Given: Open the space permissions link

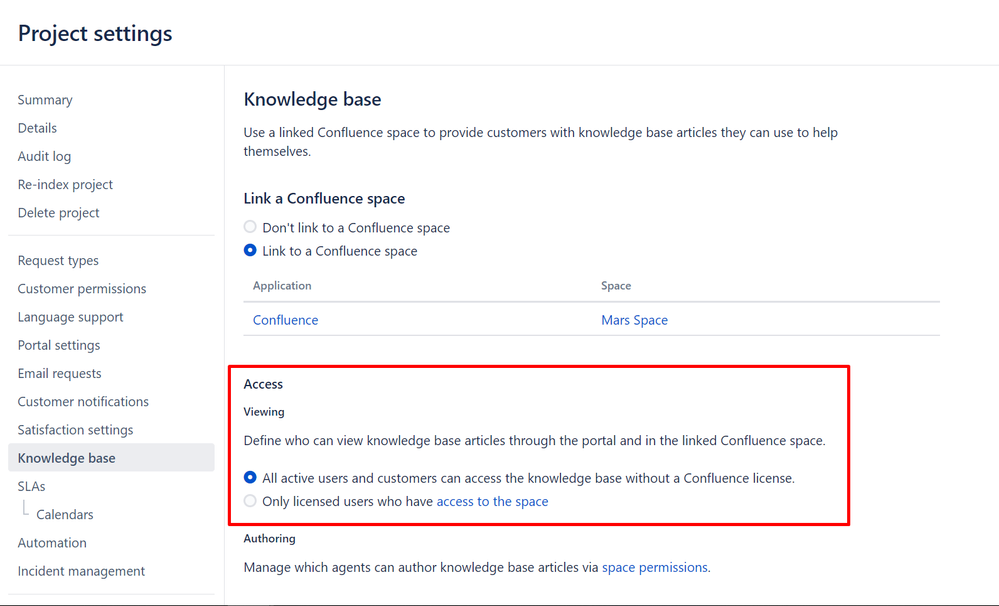Looking at the screenshot, I should (655, 567).
